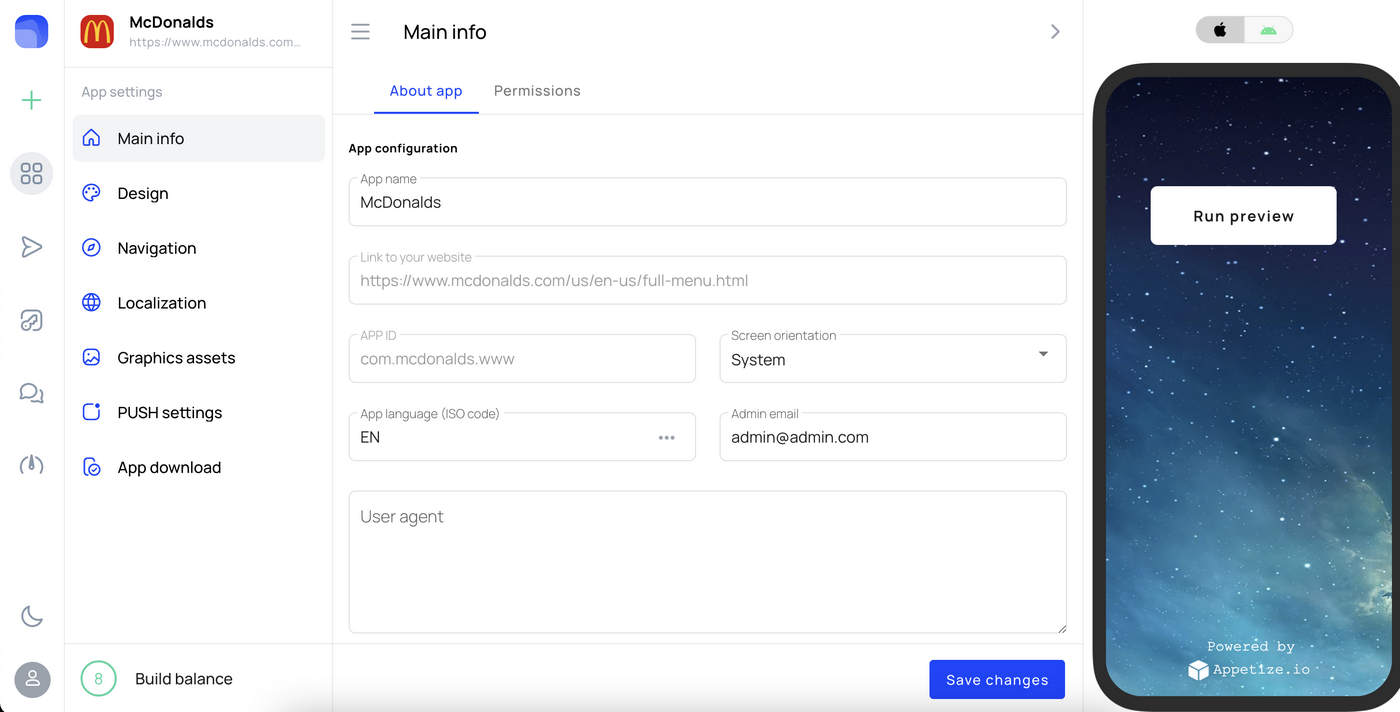Open the paper-plane send icon
The width and height of the screenshot is (1400, 712).
click(32, 247)
